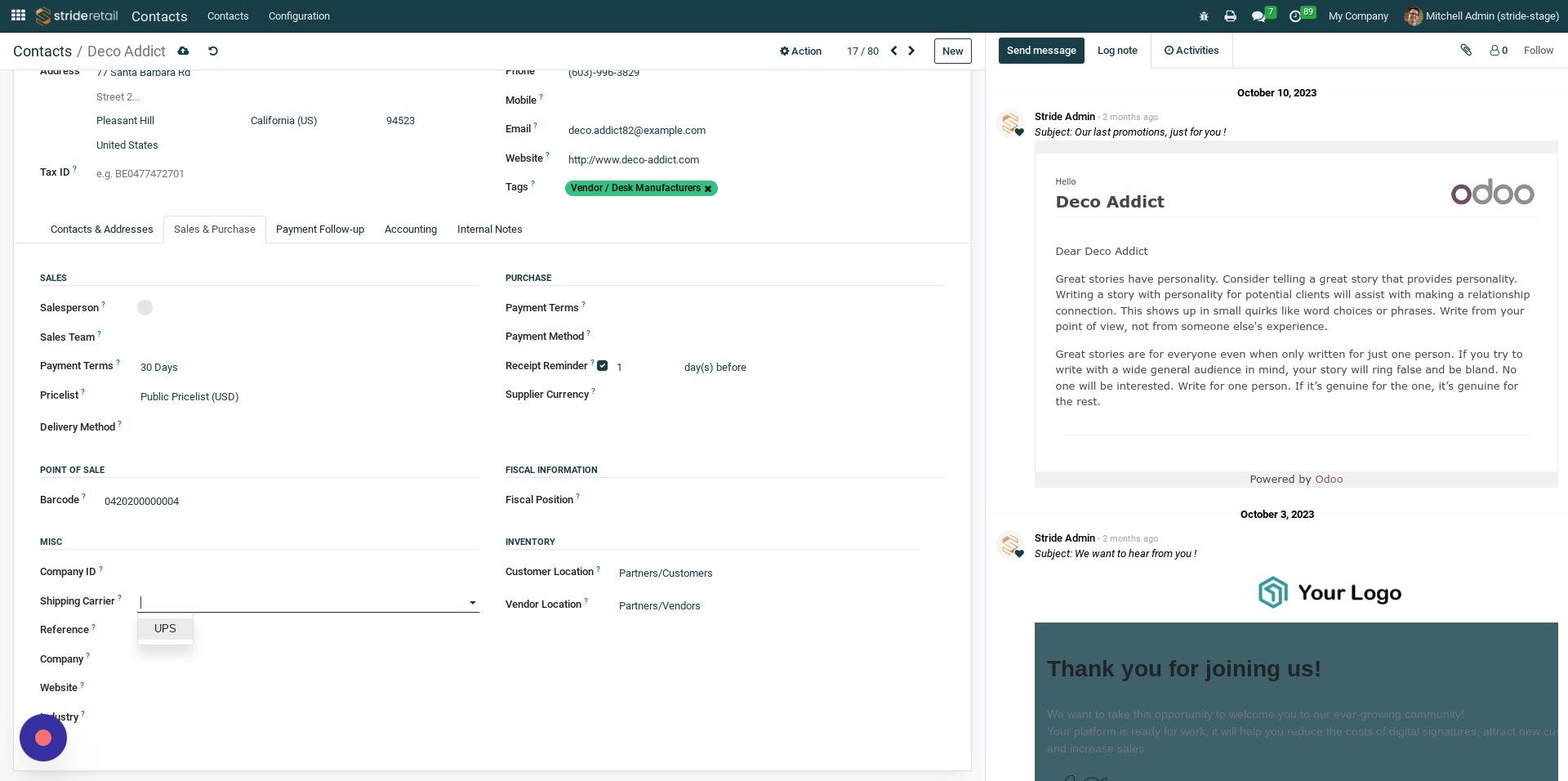Switch to the Accounting tab
The image size is (1568, 781).
(410, 230)
